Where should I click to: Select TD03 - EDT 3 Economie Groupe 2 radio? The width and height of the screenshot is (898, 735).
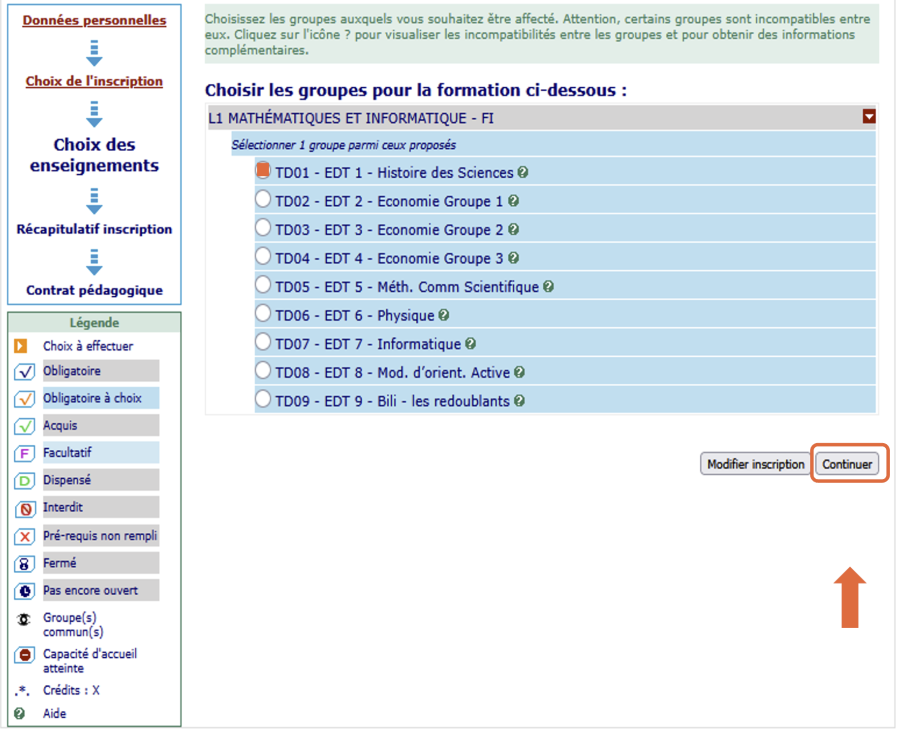point(263,227)
